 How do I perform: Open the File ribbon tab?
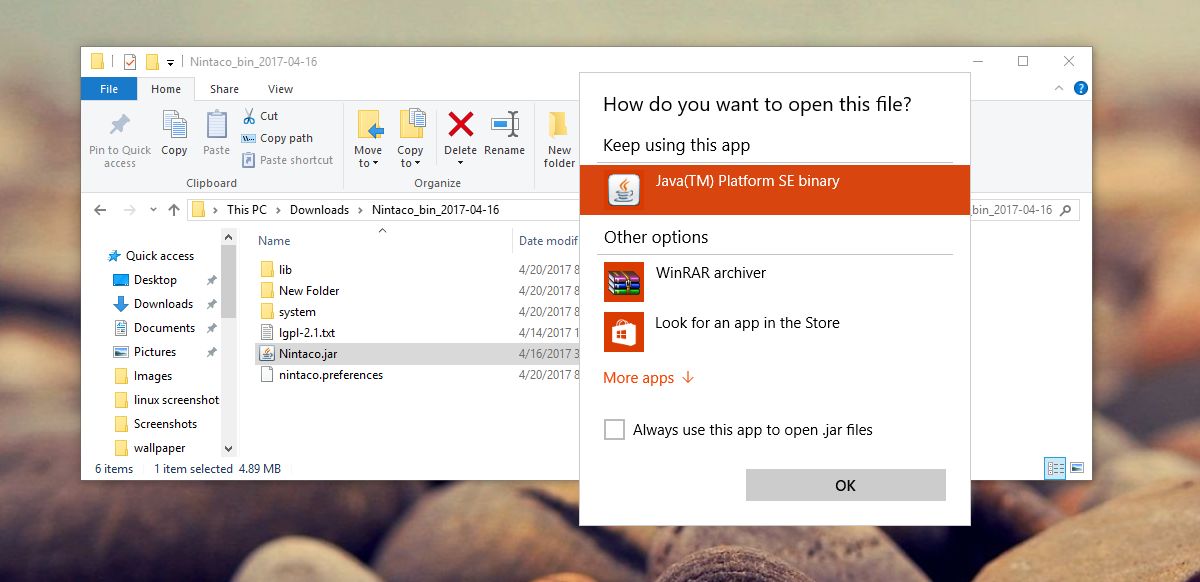(109, 89)
